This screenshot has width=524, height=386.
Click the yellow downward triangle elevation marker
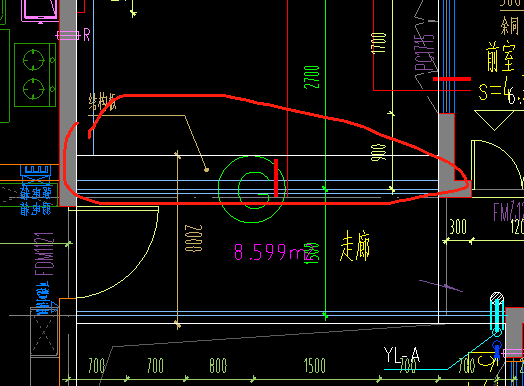tap(494, 120)
